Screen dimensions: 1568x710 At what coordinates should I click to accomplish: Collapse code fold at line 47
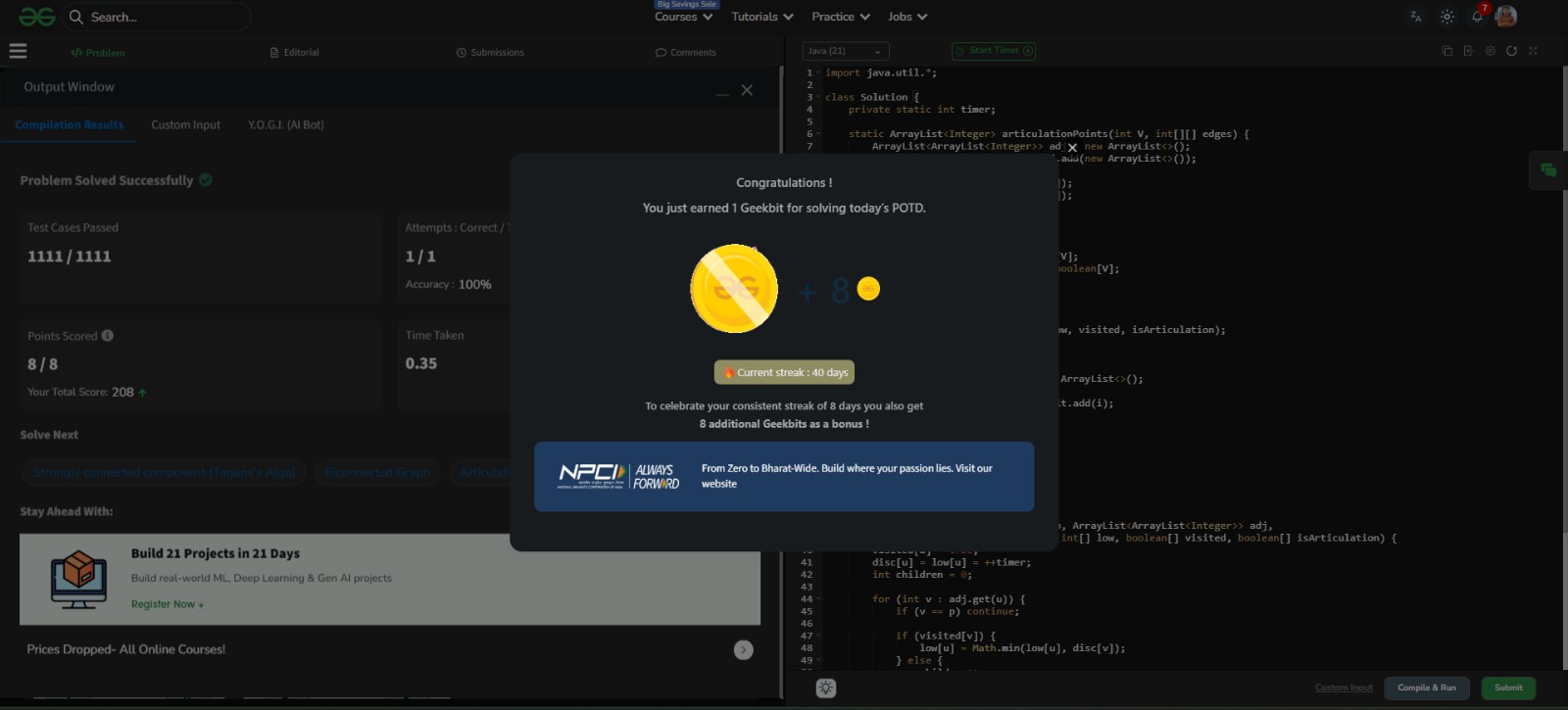pyautogui.click(x=818, y=636)
